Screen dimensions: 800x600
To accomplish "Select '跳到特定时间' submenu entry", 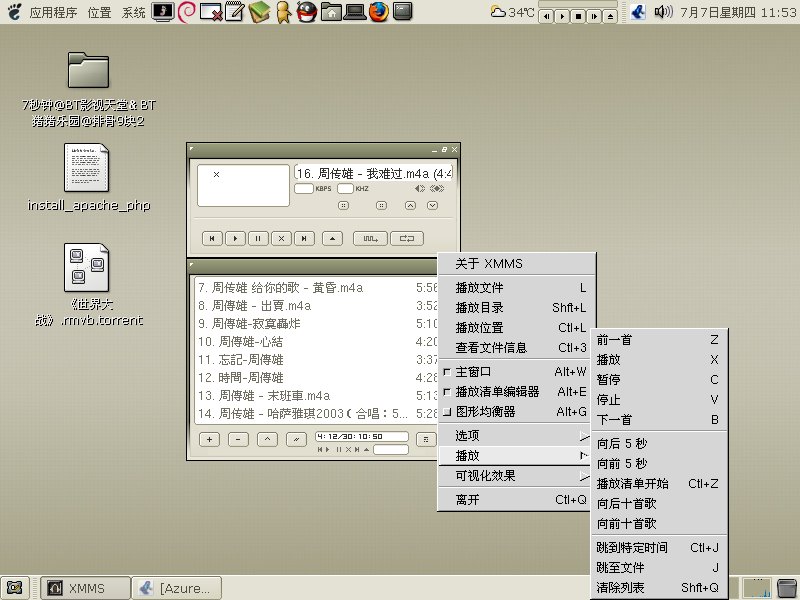I will pyautogui.click(x=658, y=547).
